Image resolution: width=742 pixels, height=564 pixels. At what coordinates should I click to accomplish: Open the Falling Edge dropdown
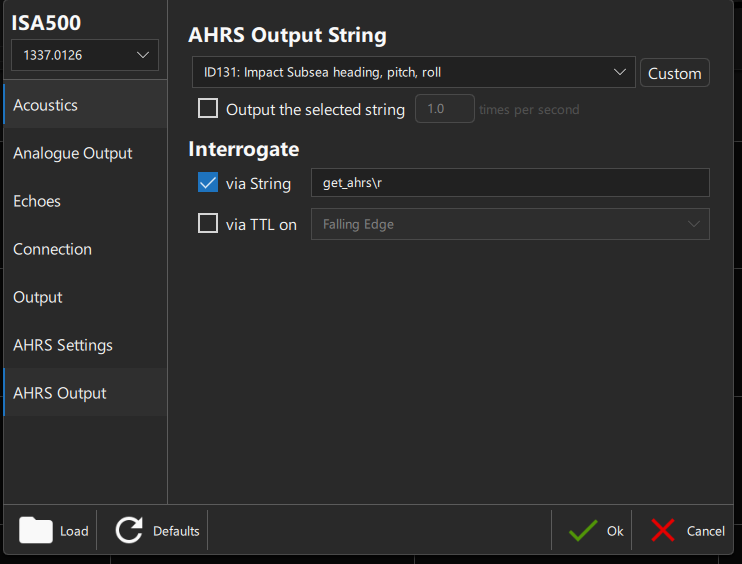[x=510, y=224]
